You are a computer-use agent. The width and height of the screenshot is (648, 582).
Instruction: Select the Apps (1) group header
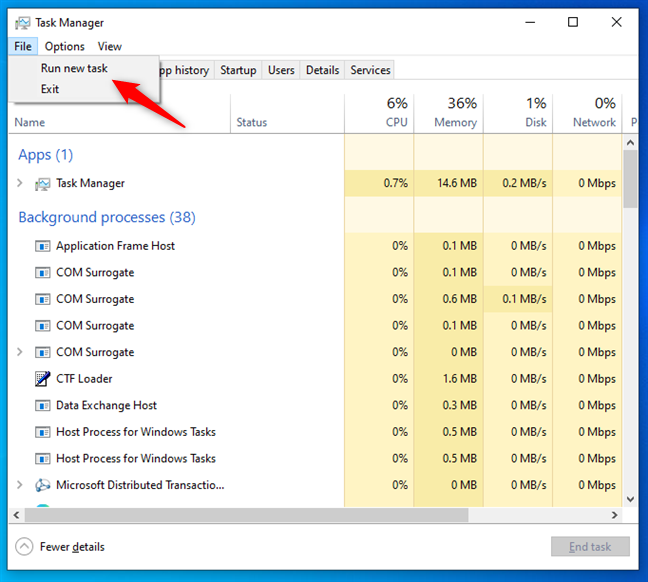[x=45, y=155]
